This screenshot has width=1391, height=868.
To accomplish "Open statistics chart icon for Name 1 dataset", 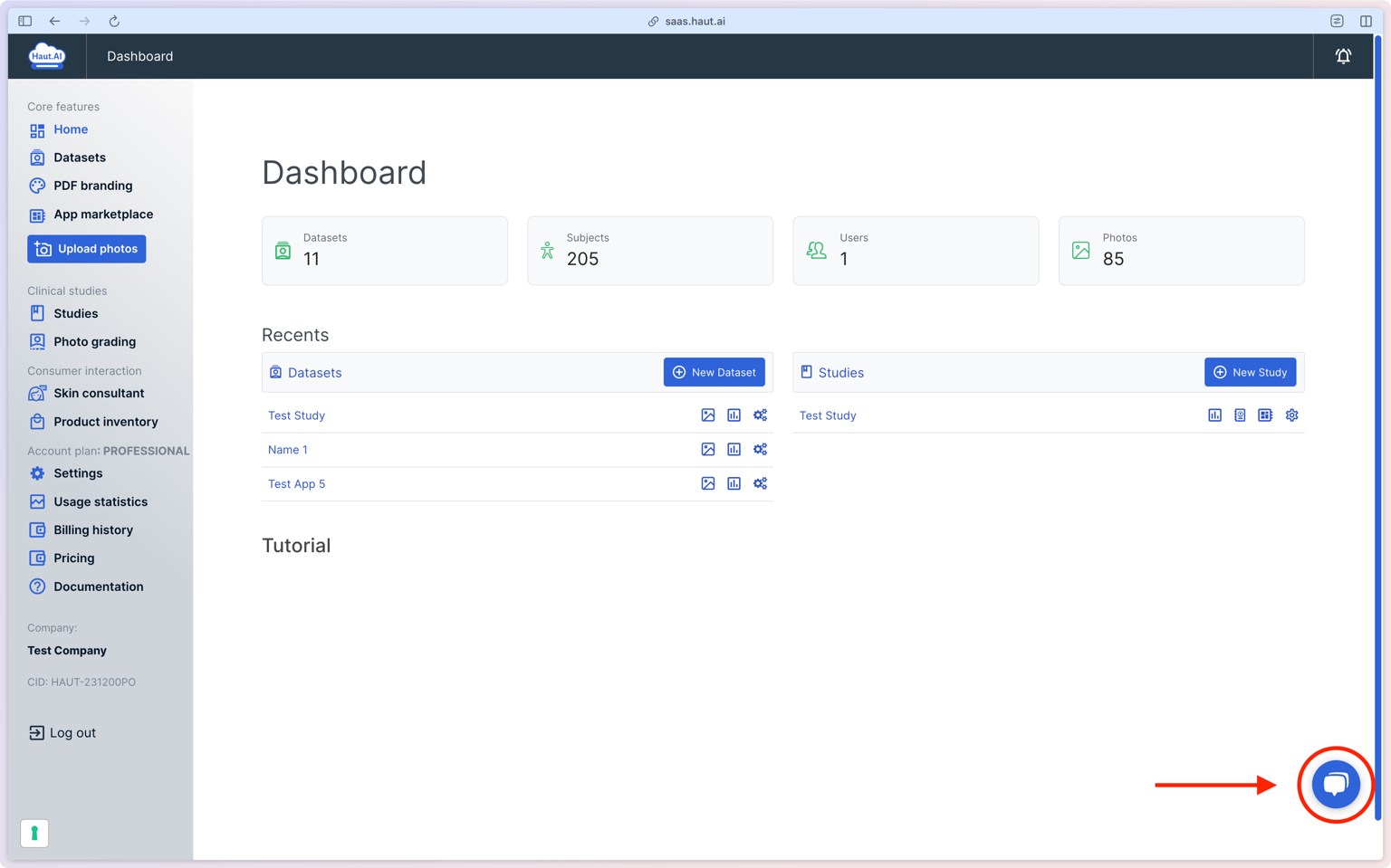I will tap(734, 450).
